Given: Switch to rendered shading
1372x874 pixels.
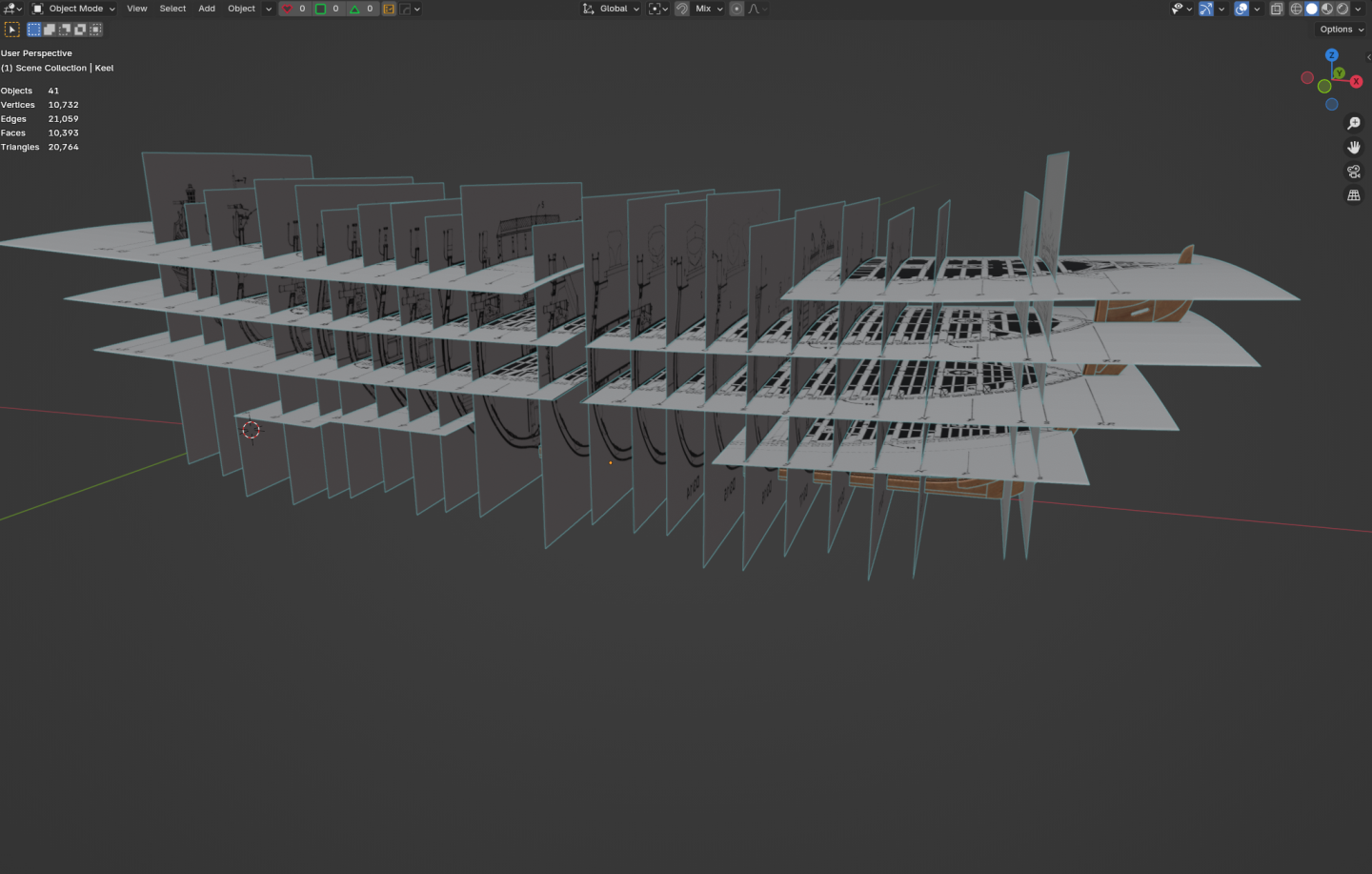Looking at the screenshot, I should pyautogui.click(x=1342, y=9).
